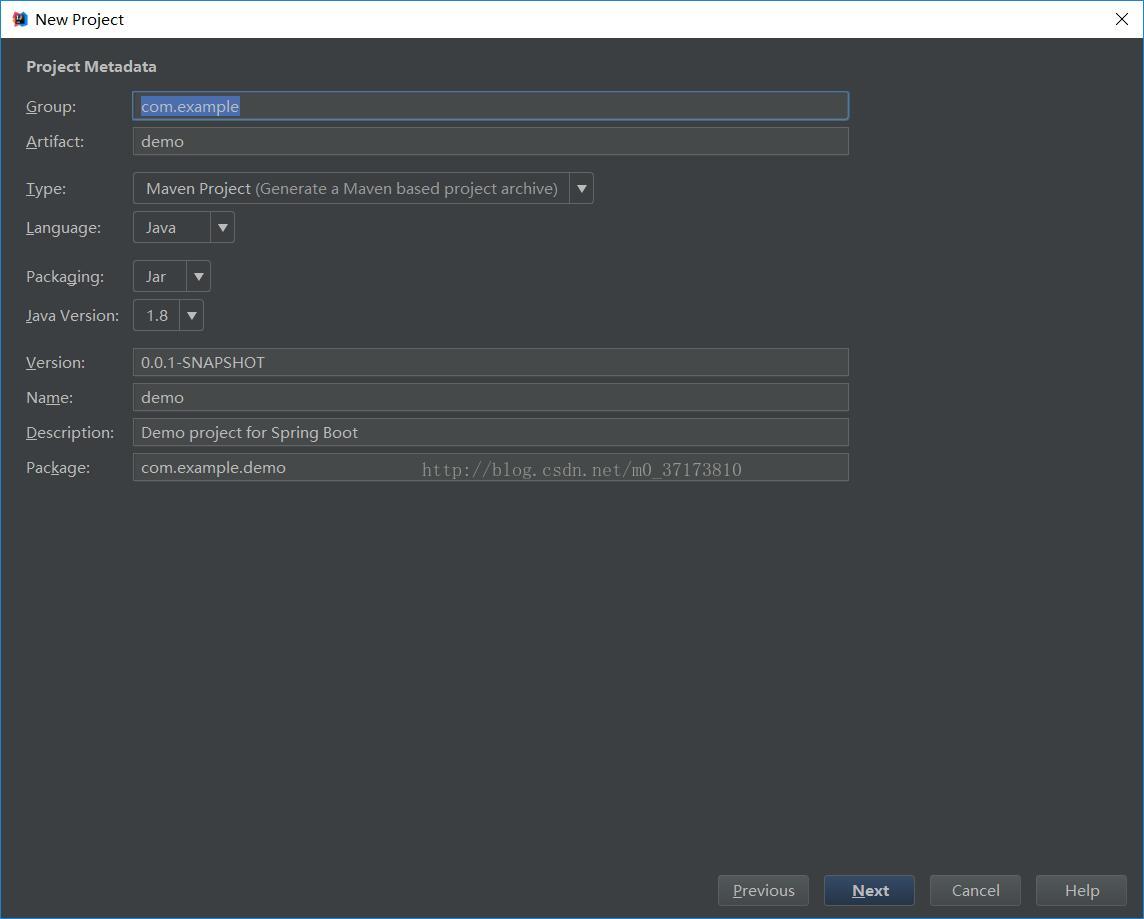Click into the Group input field
The image size is (1144, 919).
pyautogui.click(x=490, y=106)
